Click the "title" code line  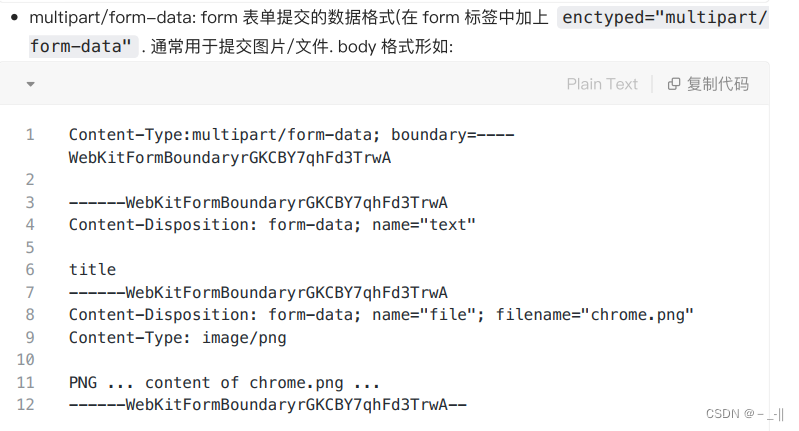pos(92,269)
